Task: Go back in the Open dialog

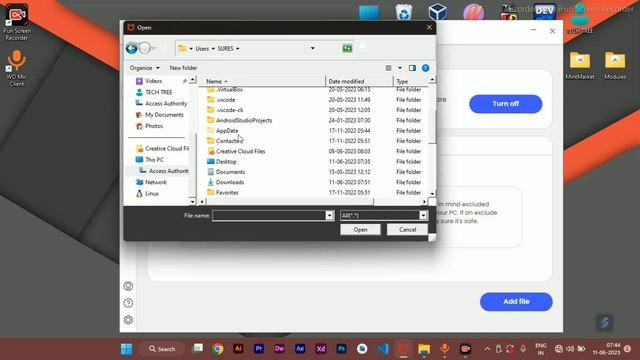Action: [131, 49]
